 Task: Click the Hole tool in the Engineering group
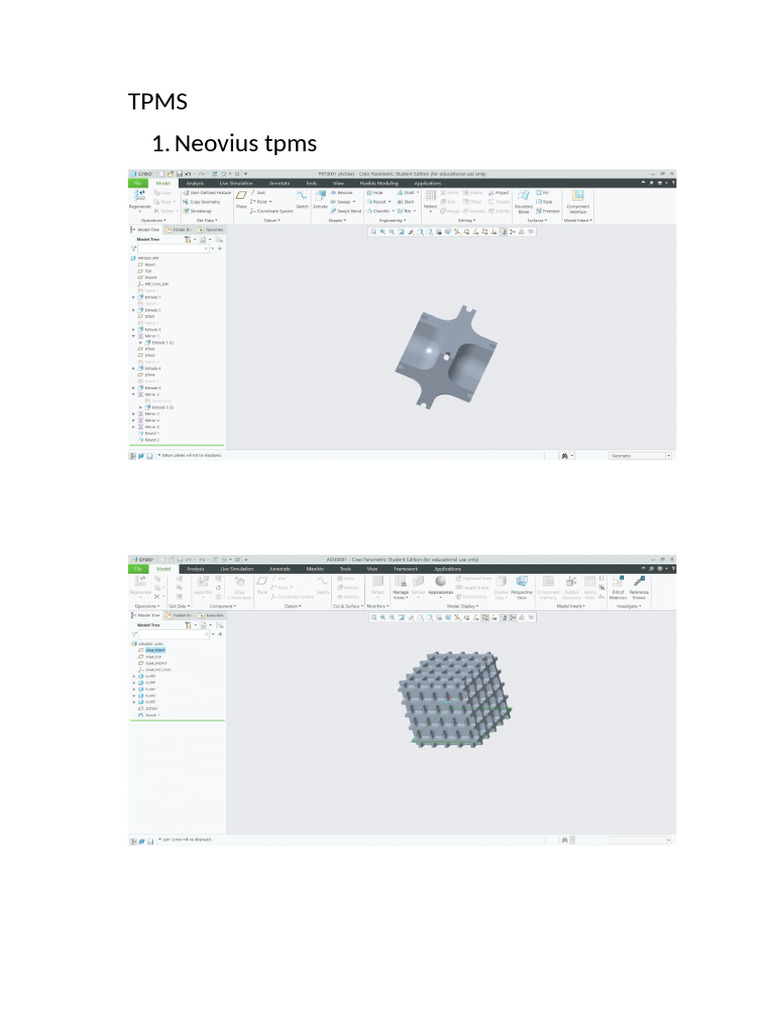[x=375, y=193]
